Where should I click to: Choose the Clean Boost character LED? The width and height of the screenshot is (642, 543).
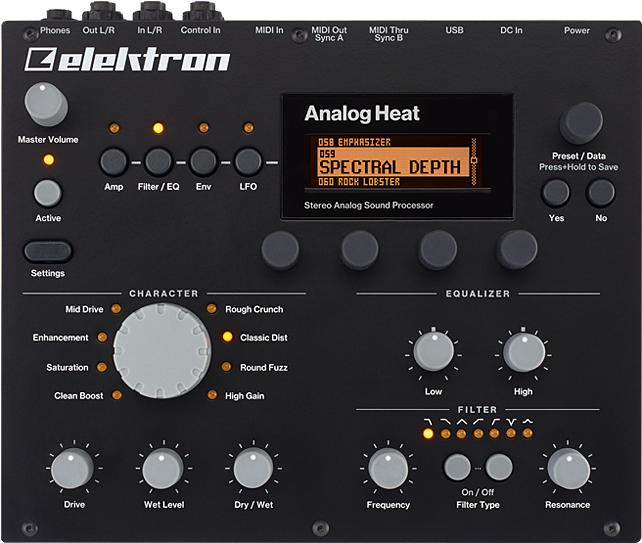117,395
